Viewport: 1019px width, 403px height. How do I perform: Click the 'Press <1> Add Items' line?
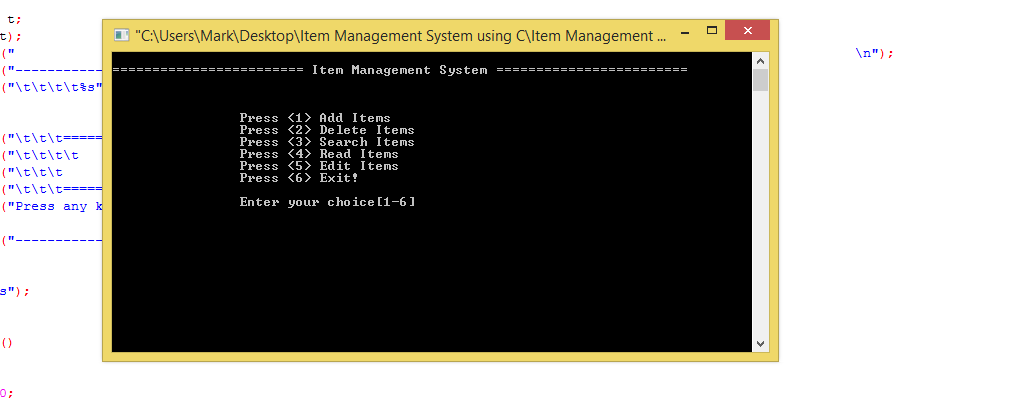(315, 118)
